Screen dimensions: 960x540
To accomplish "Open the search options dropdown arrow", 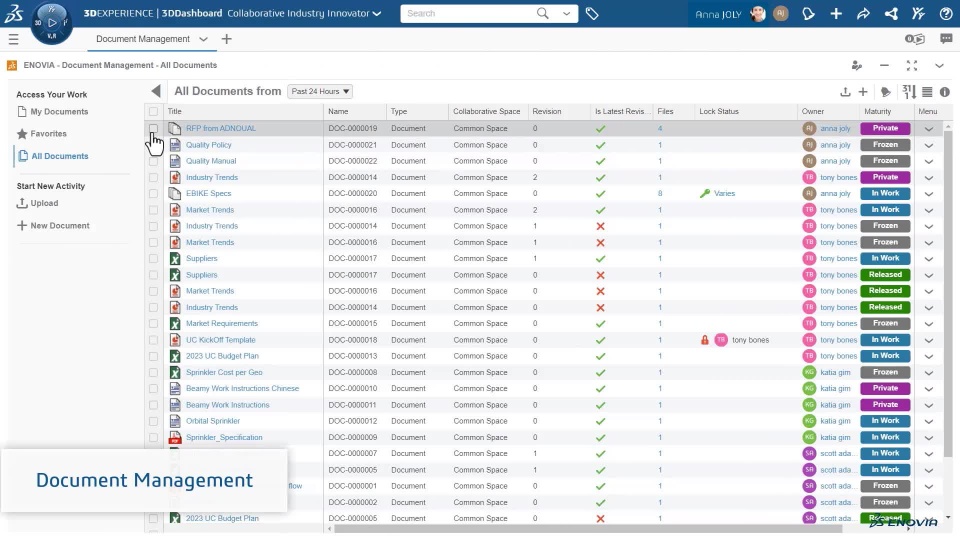I will [x=566, y=13].
